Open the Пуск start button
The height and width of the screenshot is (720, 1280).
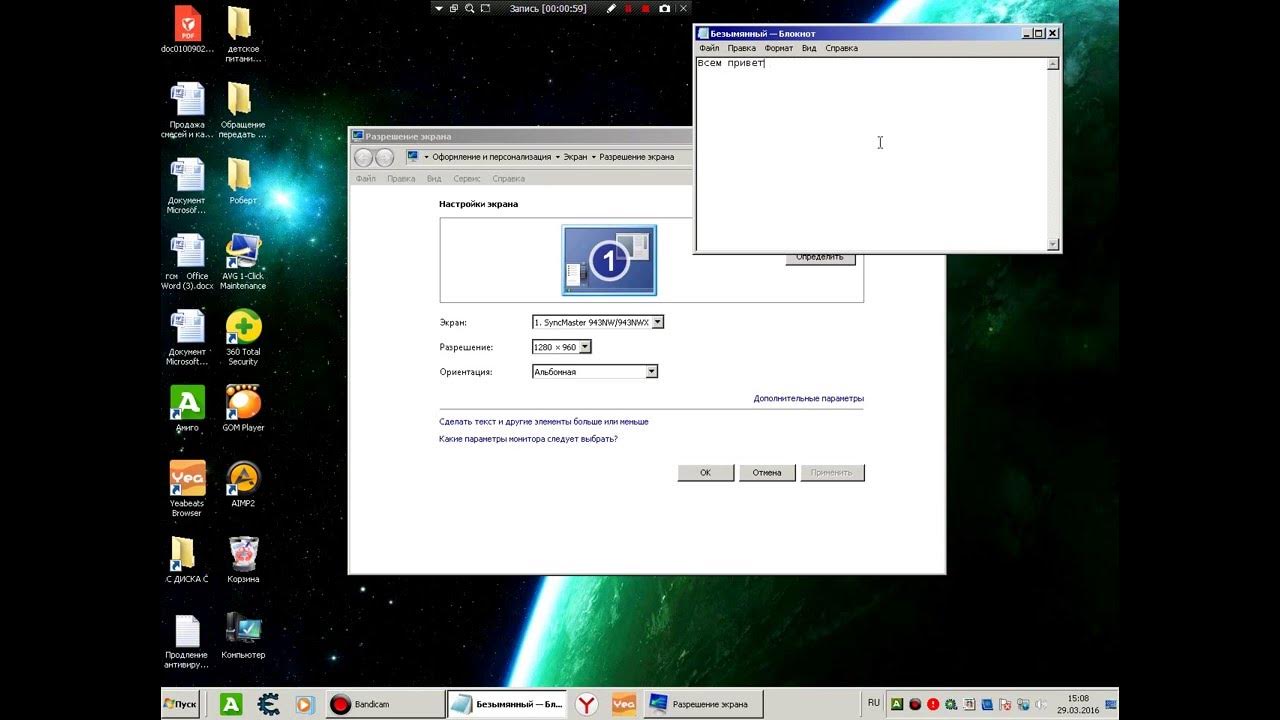180,704
